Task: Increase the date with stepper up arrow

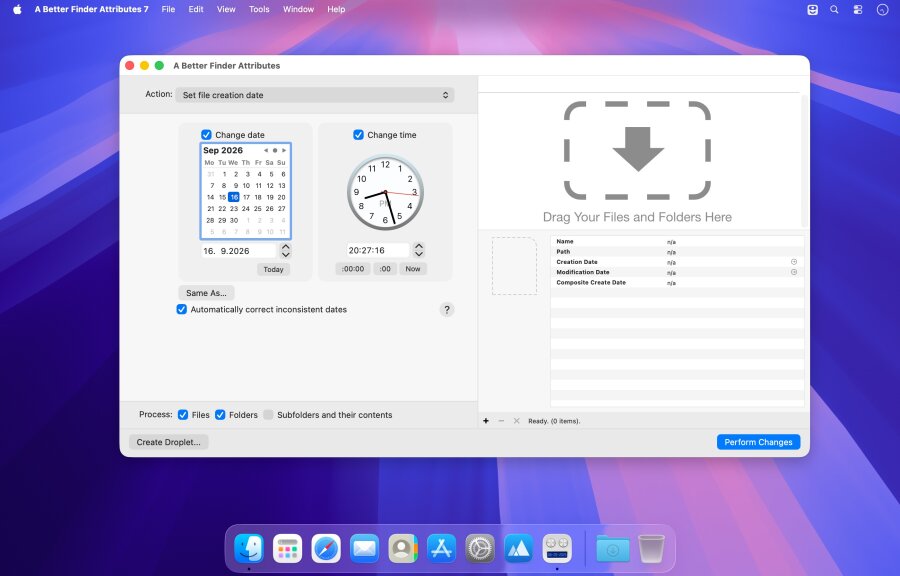Action: point(285,247)
